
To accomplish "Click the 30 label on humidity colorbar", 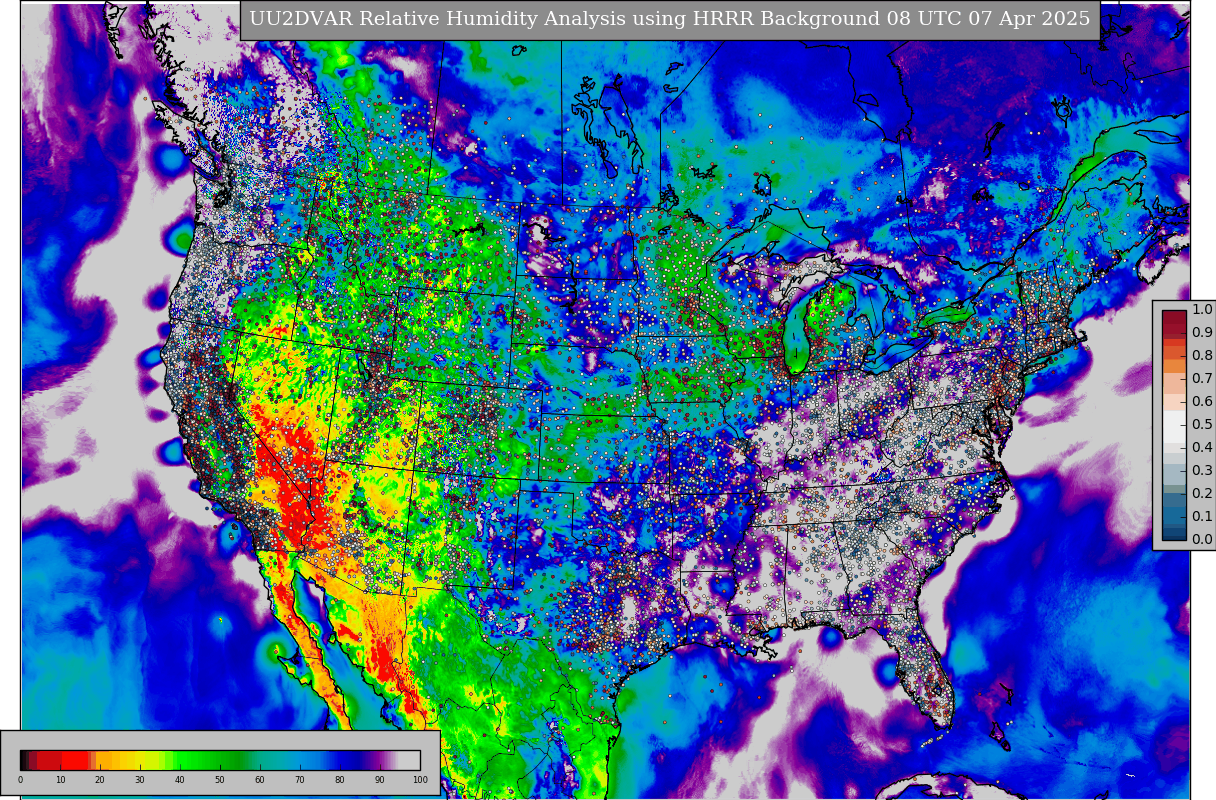I will pos(140,779).
